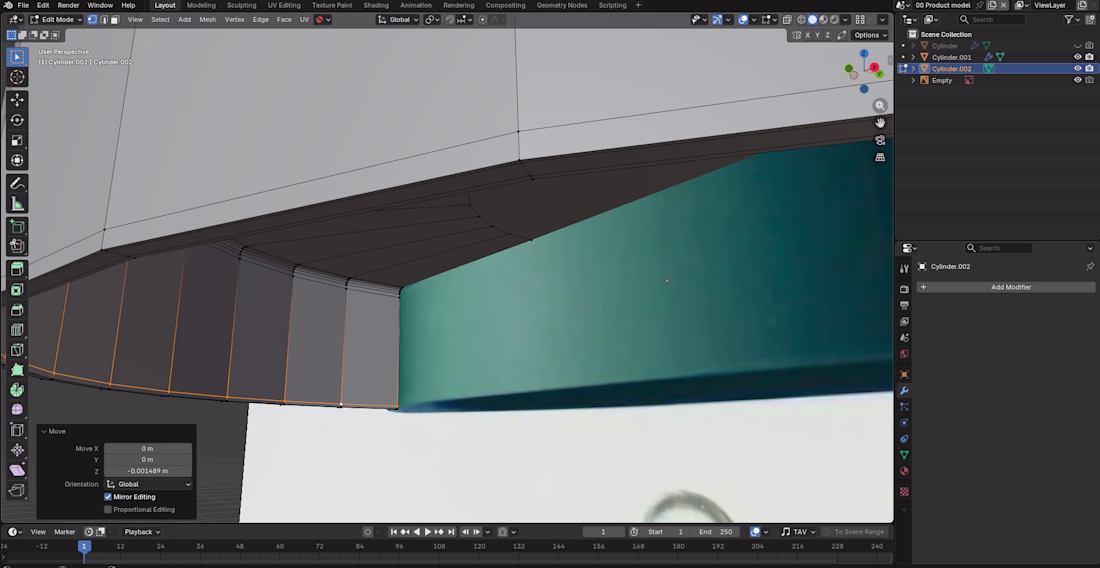The image size is (1100, 568).
Task: Switch to the Shading workspace tab
Action: click(376, 5)
